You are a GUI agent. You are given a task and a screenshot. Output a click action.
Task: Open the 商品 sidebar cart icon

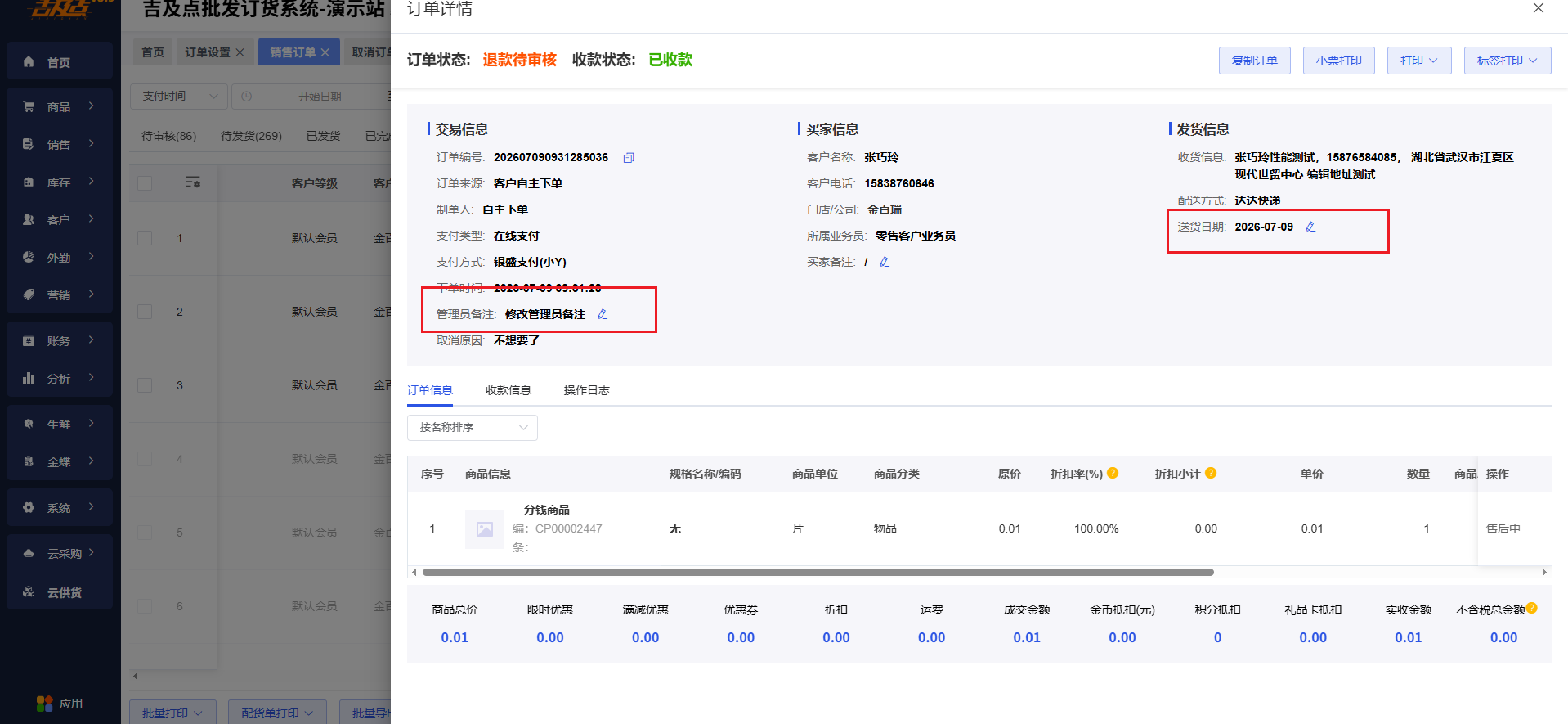pyautogui.click(x=29, y=106)
